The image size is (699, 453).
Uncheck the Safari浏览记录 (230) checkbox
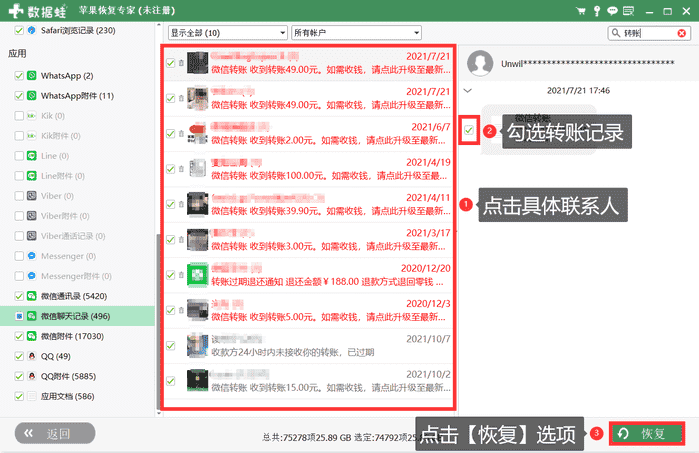(19, 30)
